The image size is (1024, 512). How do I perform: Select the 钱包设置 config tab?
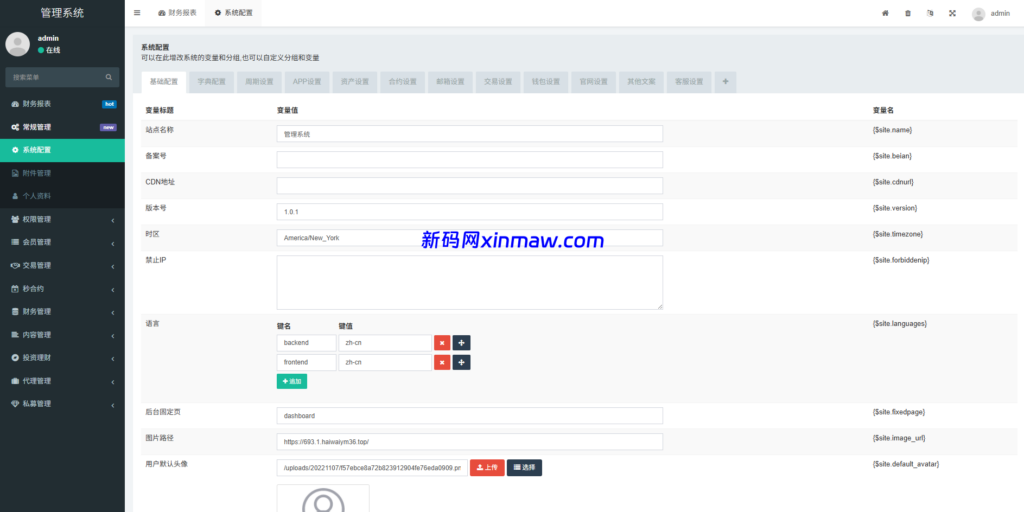click(545, 82)
